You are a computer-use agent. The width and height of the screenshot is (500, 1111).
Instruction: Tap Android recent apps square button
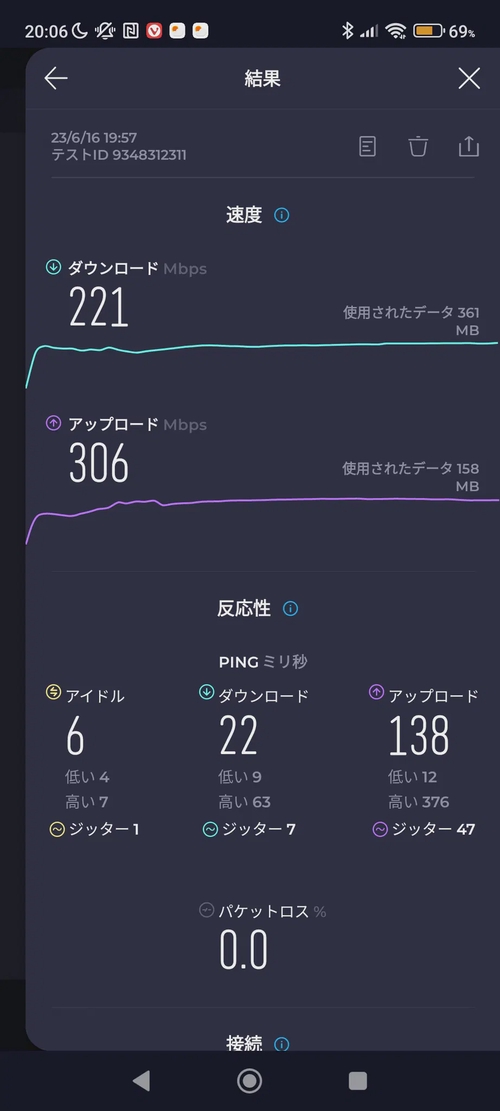pos(358,1081)
